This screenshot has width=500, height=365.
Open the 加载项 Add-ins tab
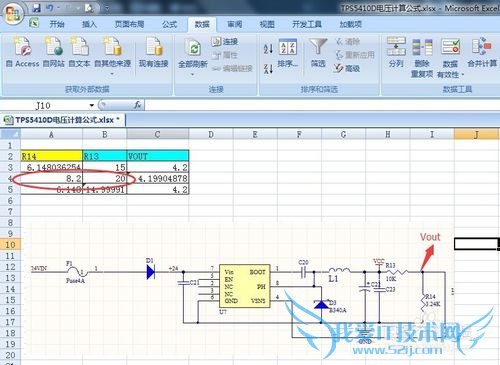(351, 24)
